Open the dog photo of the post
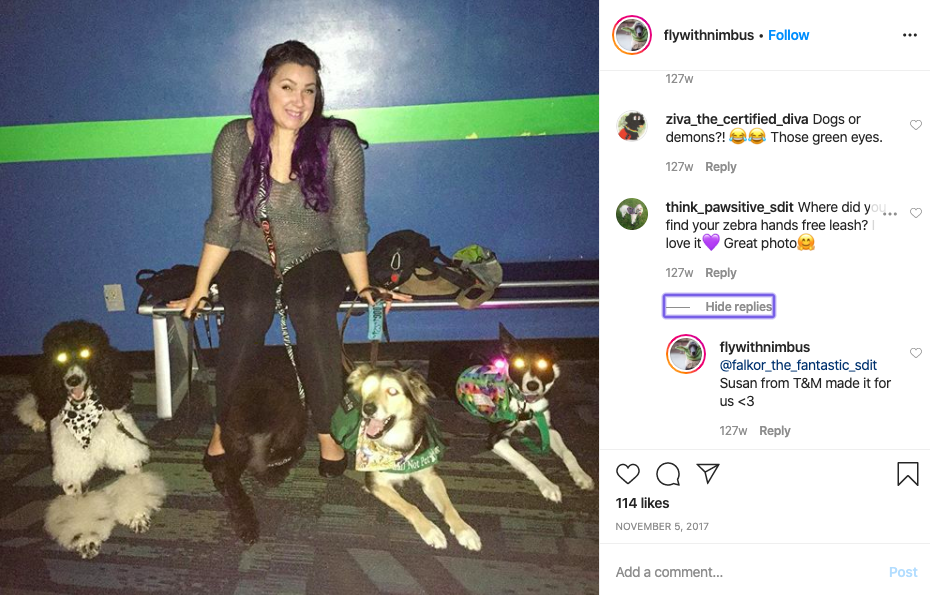 click(300, 297)
